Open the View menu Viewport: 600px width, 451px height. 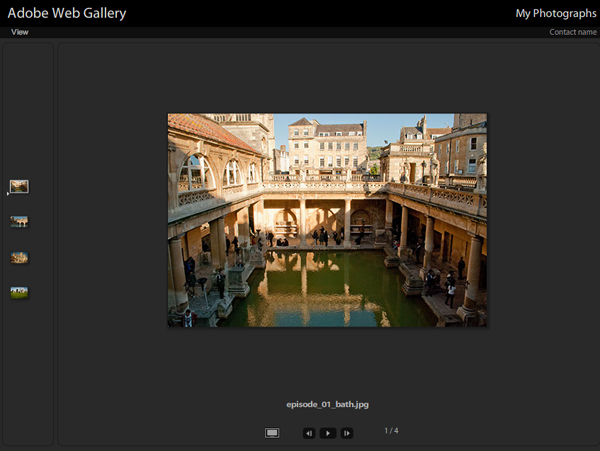(x=20, y=32)
